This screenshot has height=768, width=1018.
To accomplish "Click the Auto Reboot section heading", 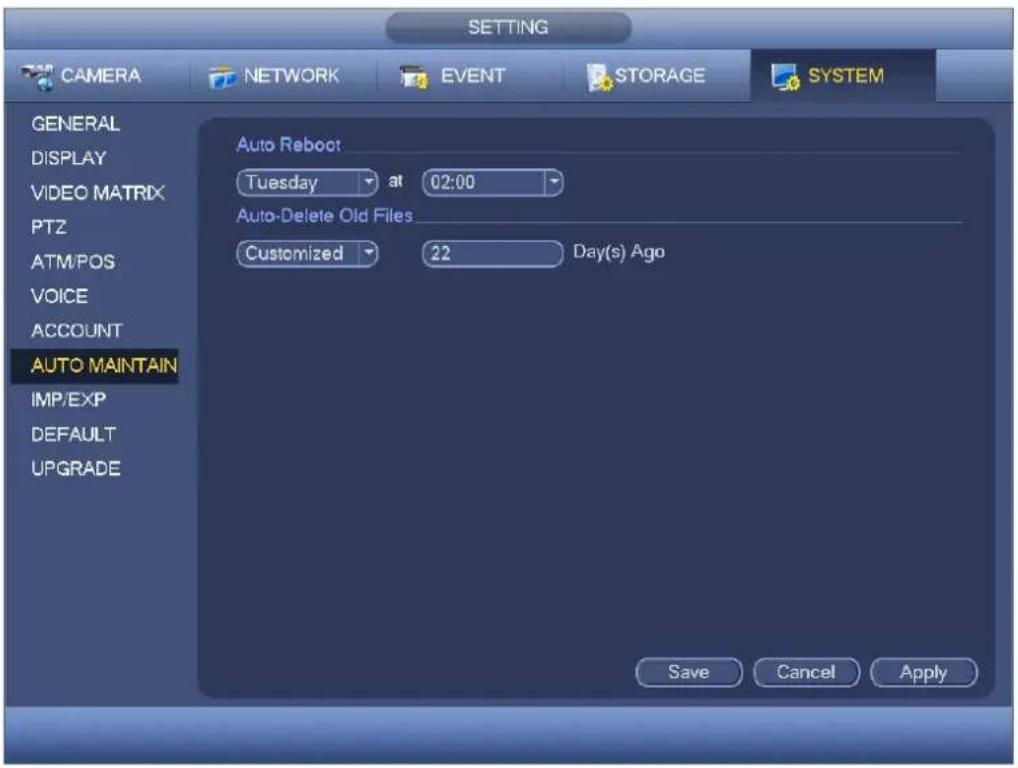I will click(288, 144).
